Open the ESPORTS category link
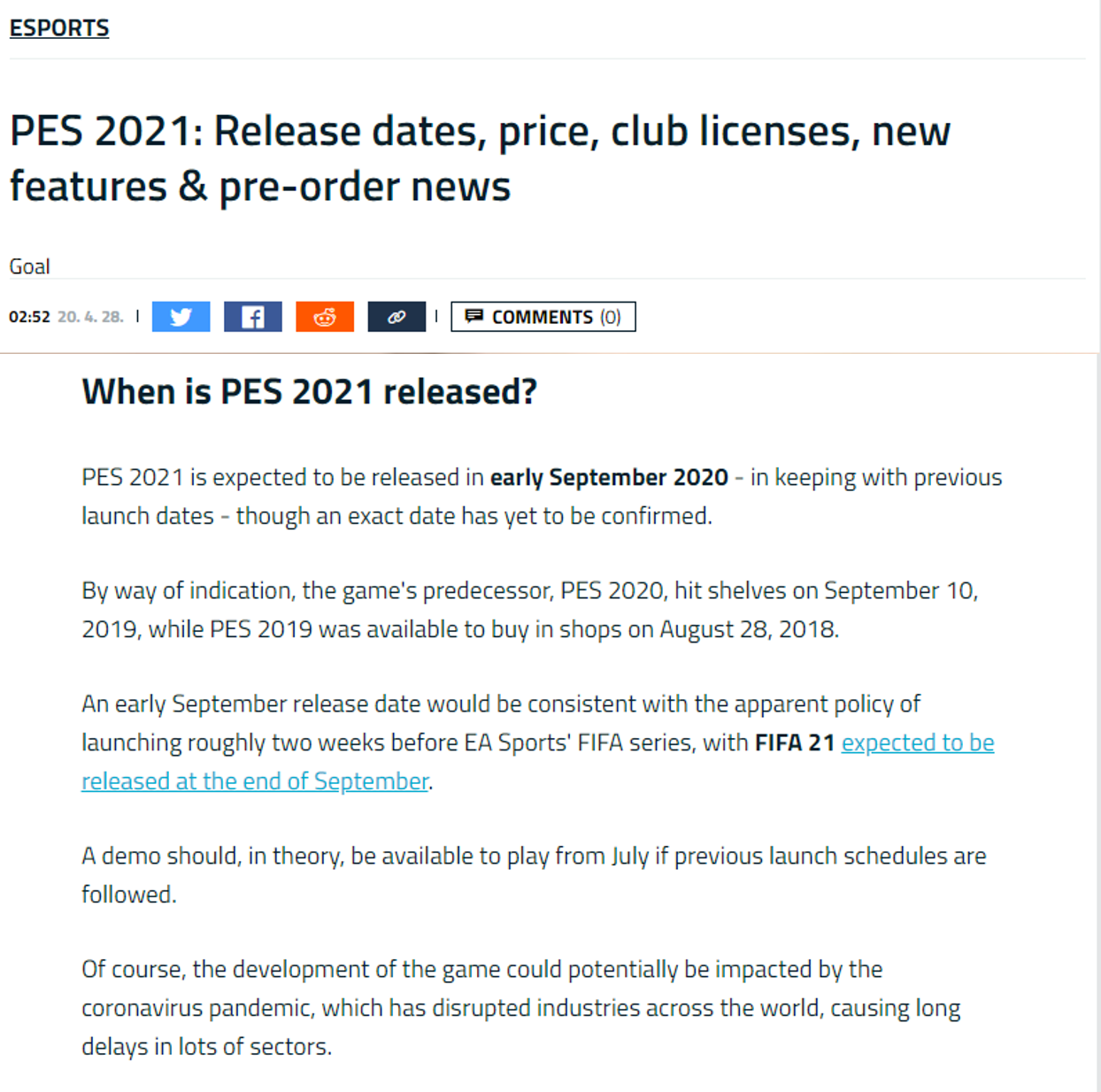This screenshot has height=1092, width=1101. (59, 28)
